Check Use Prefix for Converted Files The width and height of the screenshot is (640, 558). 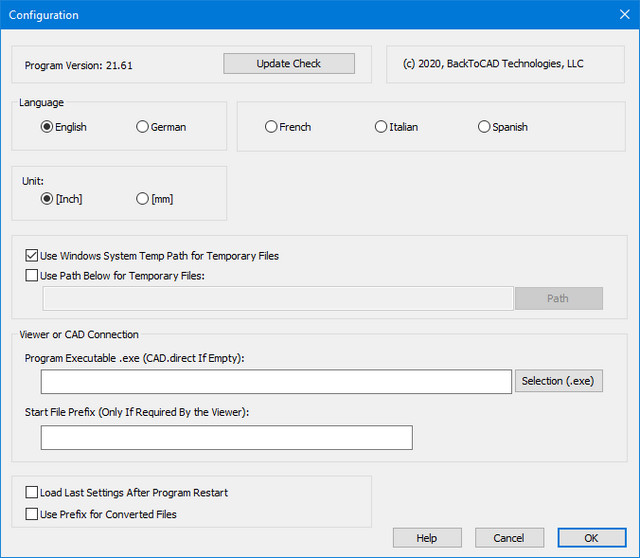point(32,514)
